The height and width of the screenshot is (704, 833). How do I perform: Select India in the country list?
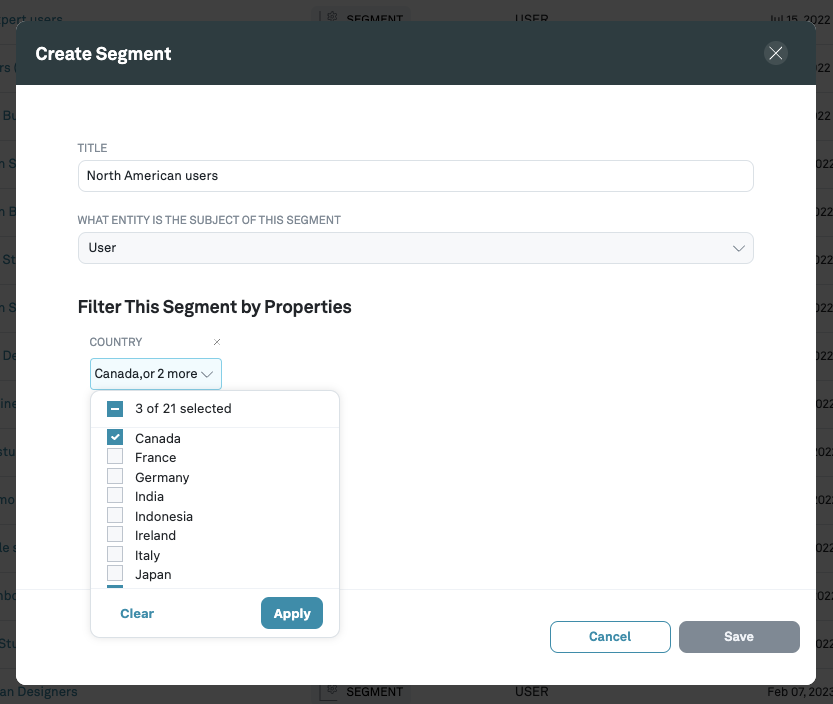(114, 495)
